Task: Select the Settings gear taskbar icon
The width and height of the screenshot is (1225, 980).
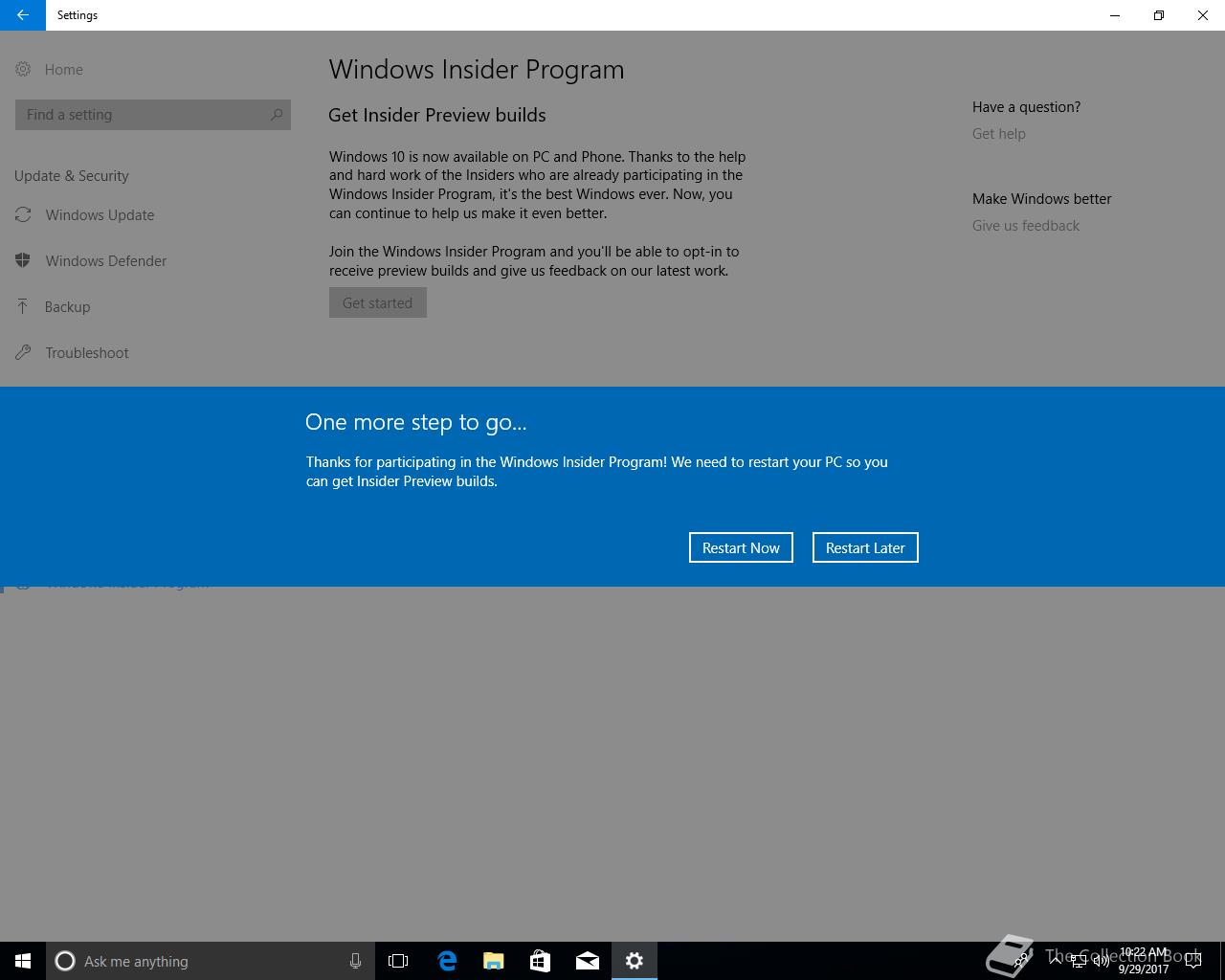Action: (x=634, y=961)
